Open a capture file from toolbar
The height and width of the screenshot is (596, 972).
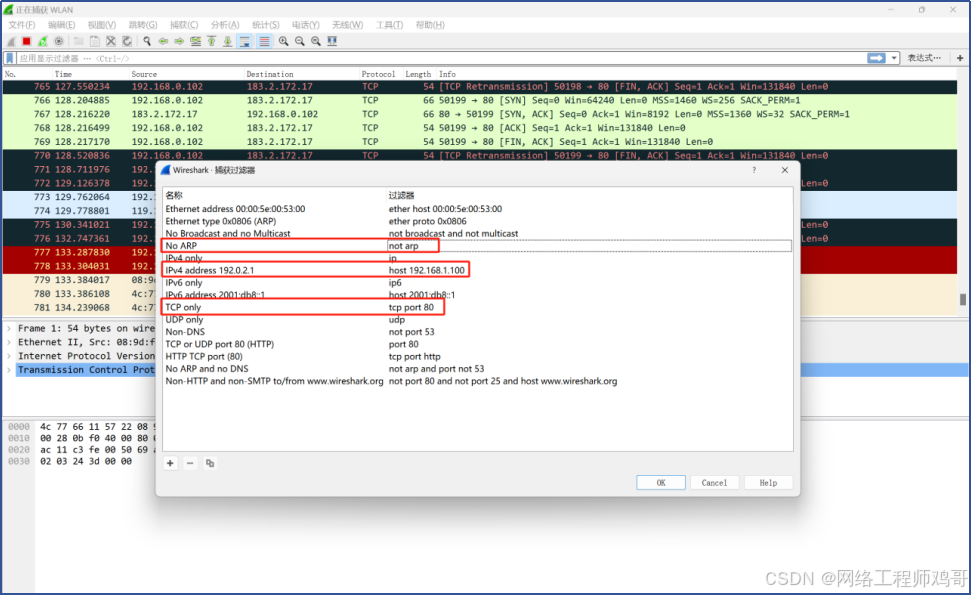coord(79,42)
